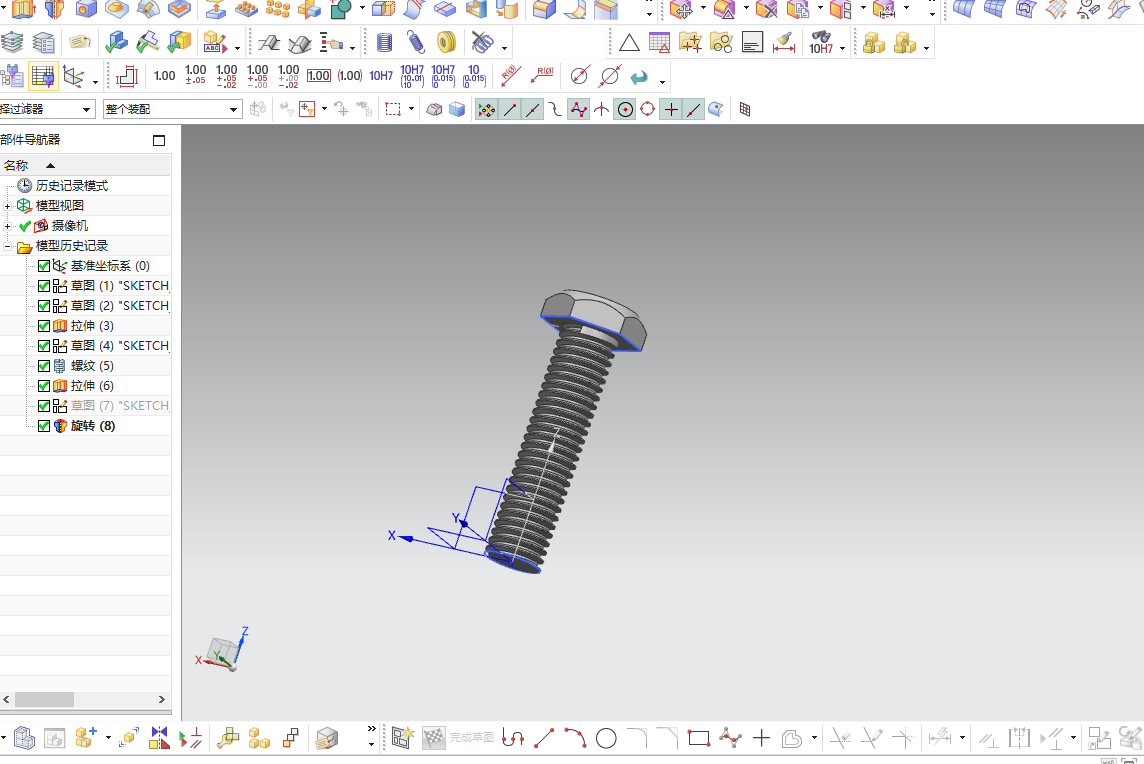Select 草图 (1) "SKETCH" feature row
Screen dimensions: 1144x764
[x=120, y=285]
